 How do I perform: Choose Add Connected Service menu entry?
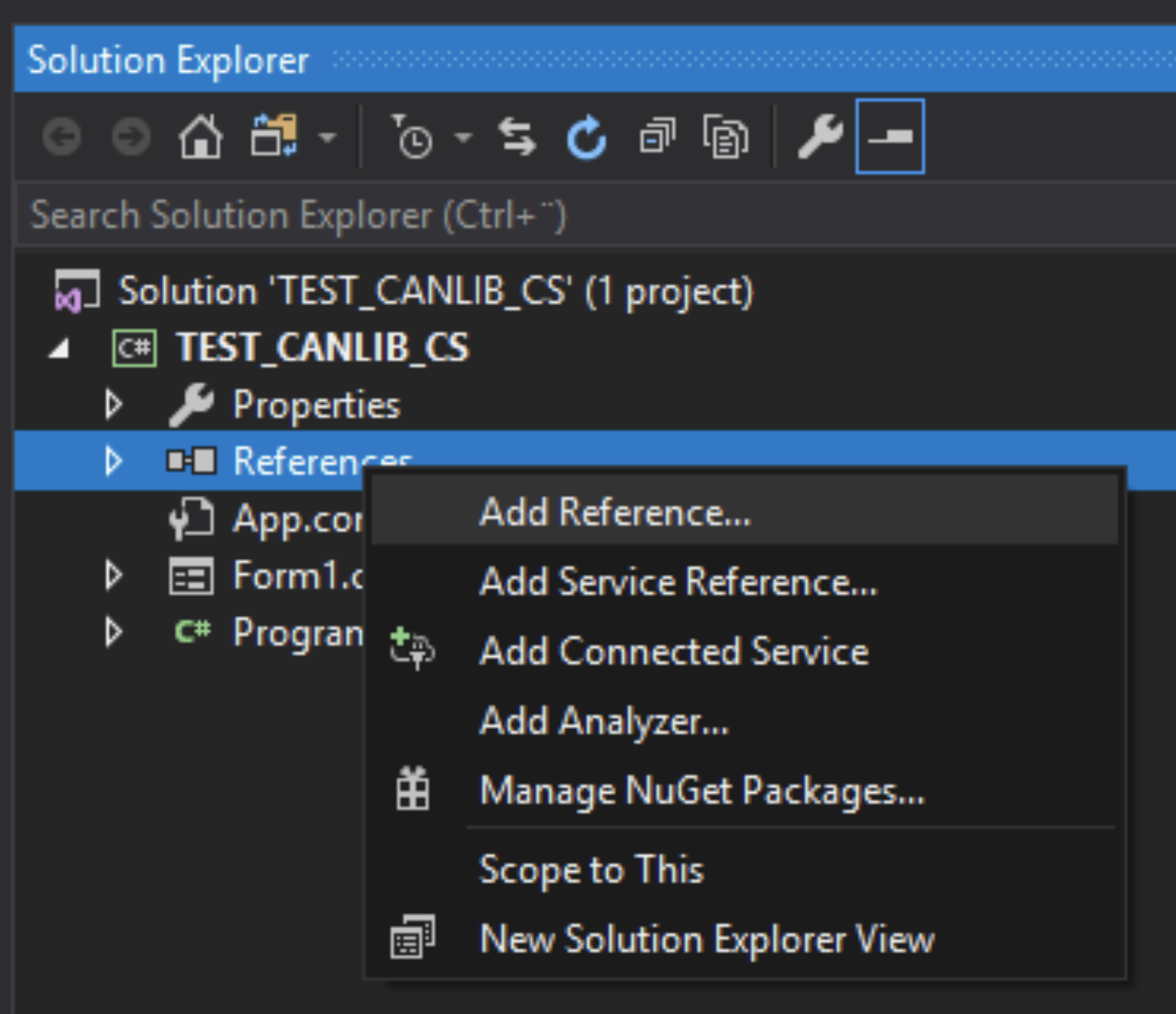point(744,651)
